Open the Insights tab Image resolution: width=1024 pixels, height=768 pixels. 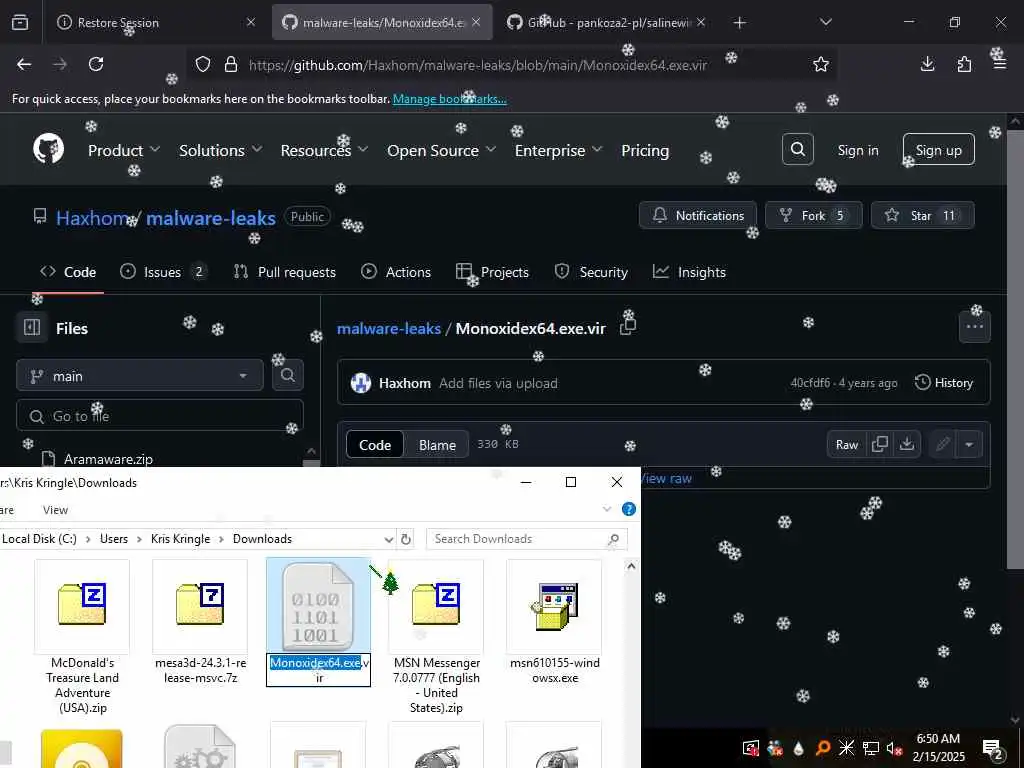[x=690, y=272]
